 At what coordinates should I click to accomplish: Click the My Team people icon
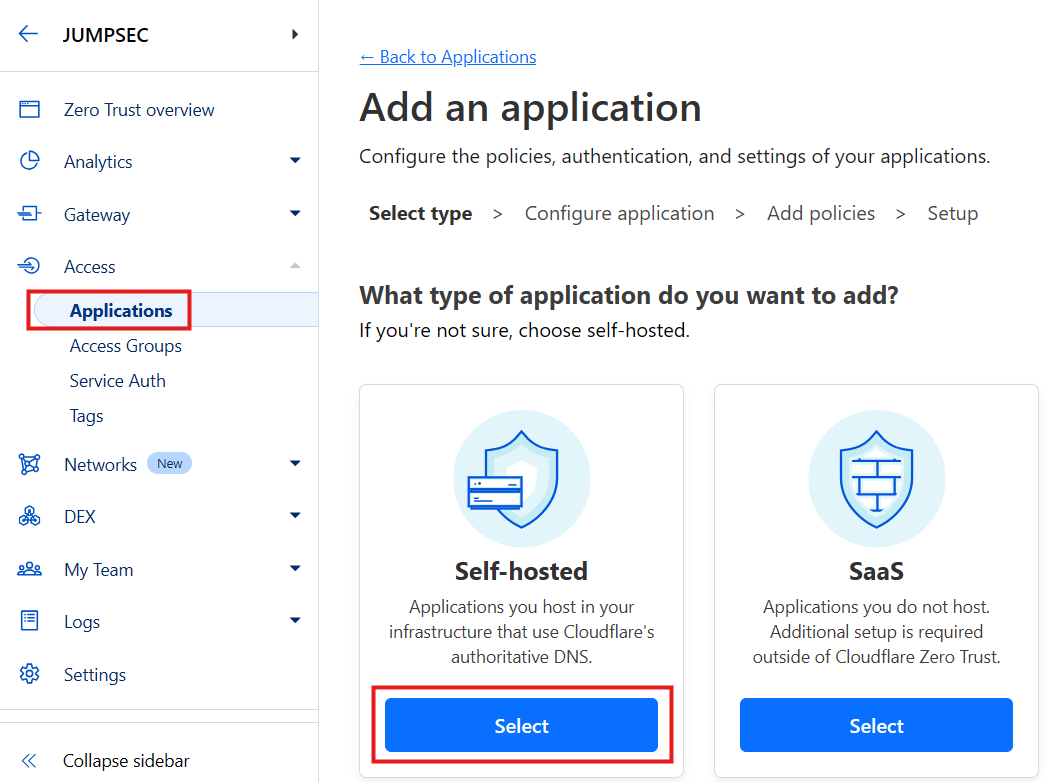29,569
